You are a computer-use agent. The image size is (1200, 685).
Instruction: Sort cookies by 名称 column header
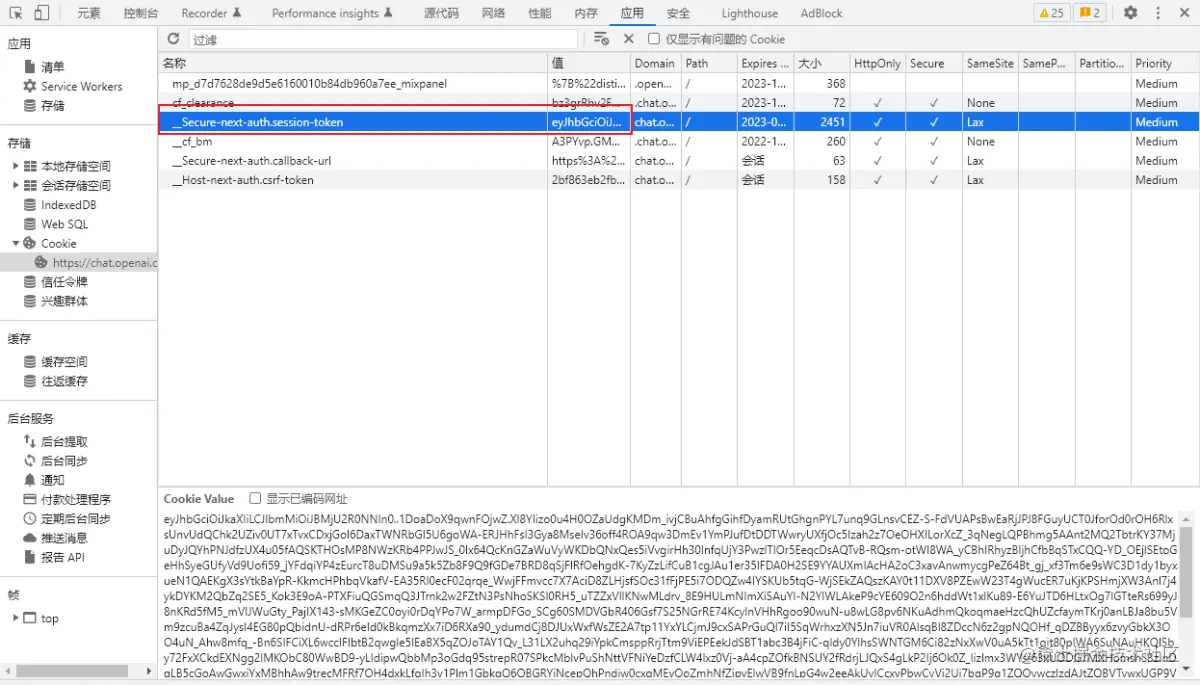(352, 63)
